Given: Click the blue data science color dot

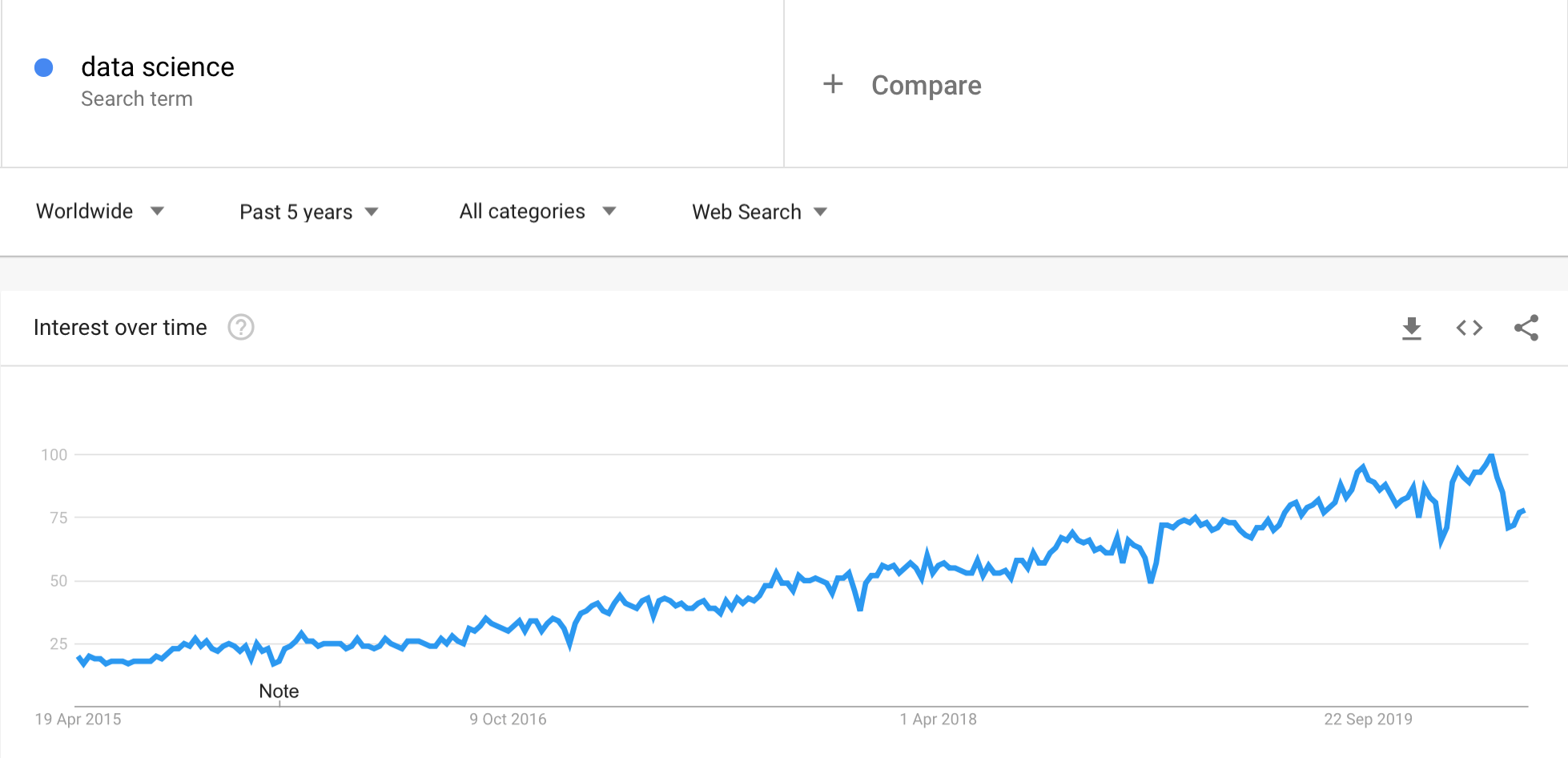Looking at the screenshot, I should click(44, 67).
